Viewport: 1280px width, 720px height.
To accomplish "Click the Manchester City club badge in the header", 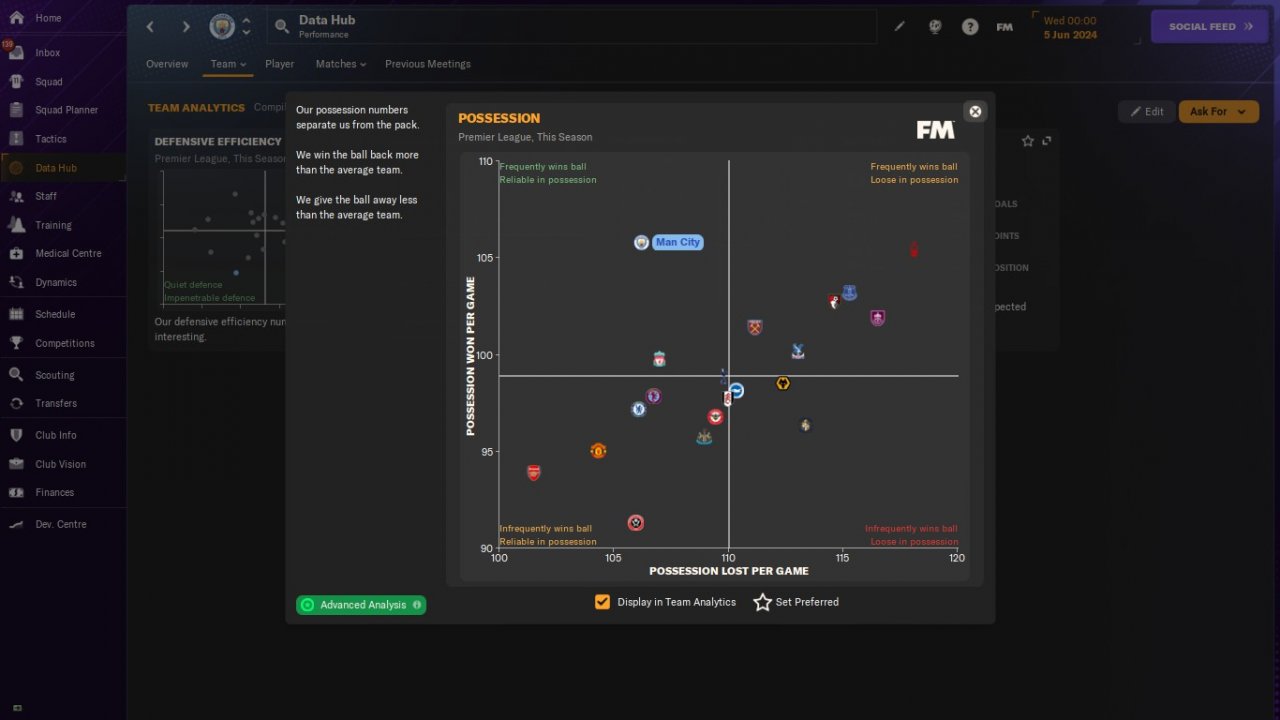I will click(x=222, y=27).
